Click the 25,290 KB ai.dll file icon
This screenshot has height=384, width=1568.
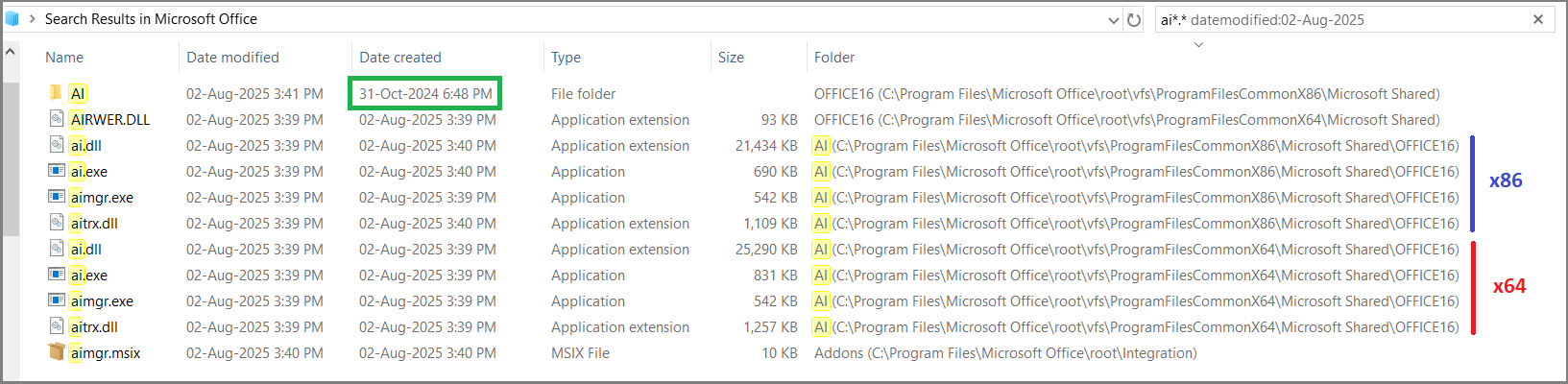(x=57, y=249)
